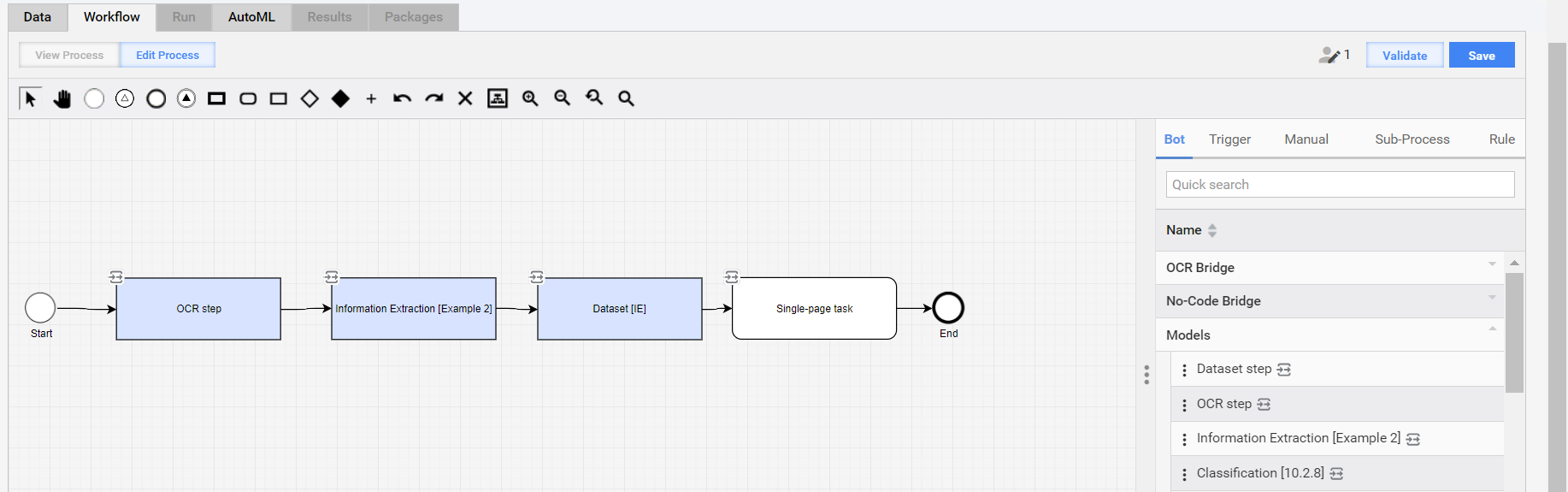Expand the OCR Bridge group
Screen dimensions: 1568x492
pyautogui.click(x=1492, y=264)
